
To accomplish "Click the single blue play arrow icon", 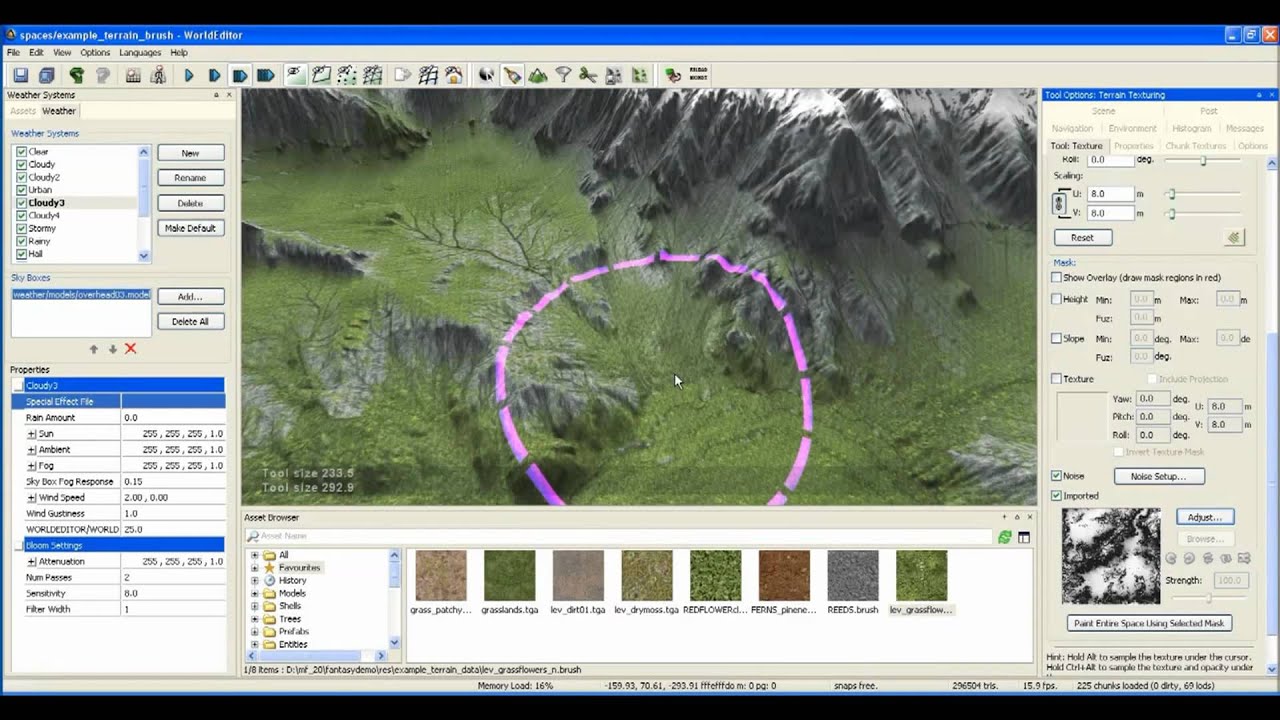I will pyautogui.click(x=189, y=75).
